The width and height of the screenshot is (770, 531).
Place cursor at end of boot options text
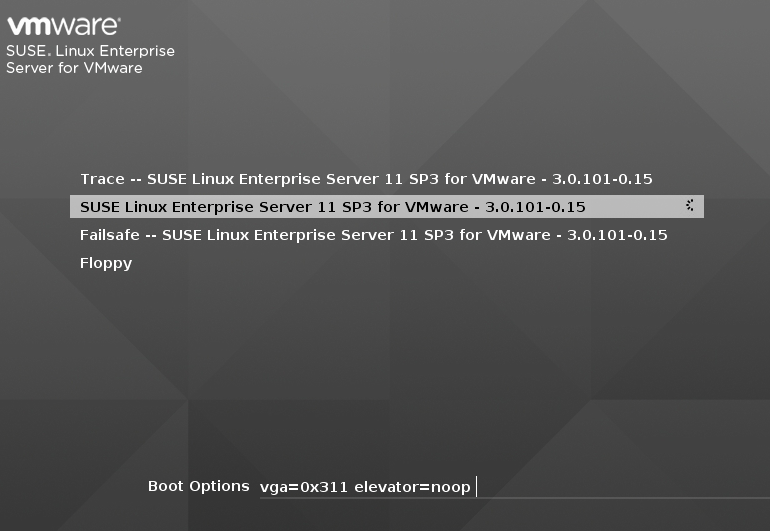pos(474,487)
